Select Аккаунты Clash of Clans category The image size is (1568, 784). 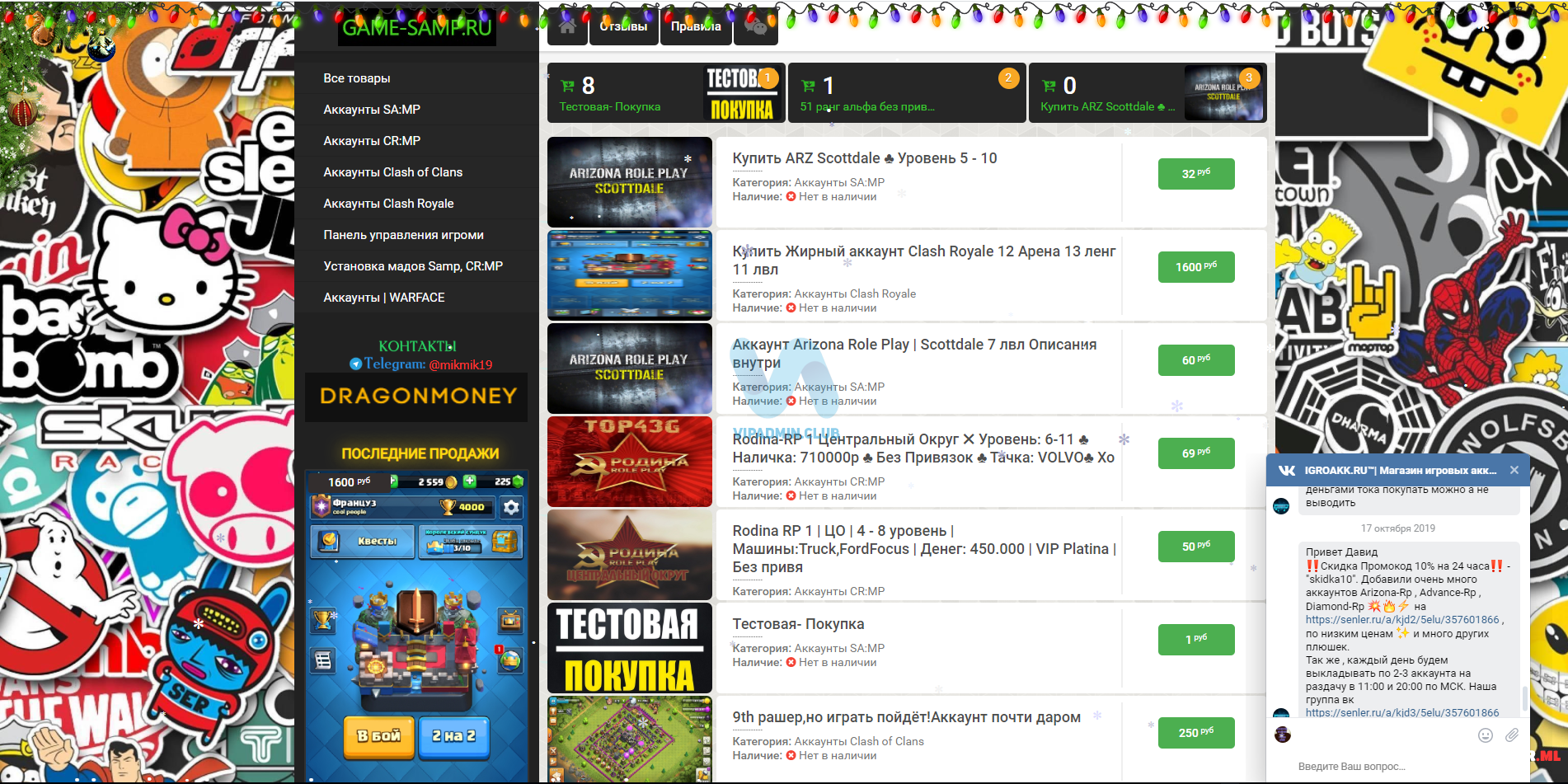tap(416, 172)
